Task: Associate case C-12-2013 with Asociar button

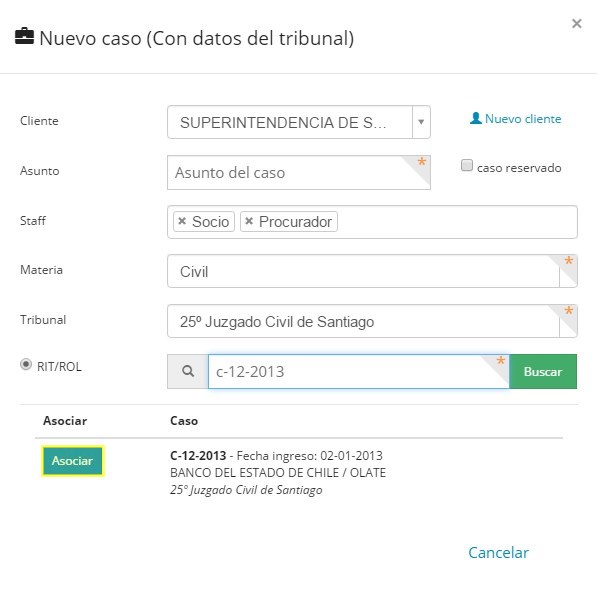Action: (x=72, y=461)
